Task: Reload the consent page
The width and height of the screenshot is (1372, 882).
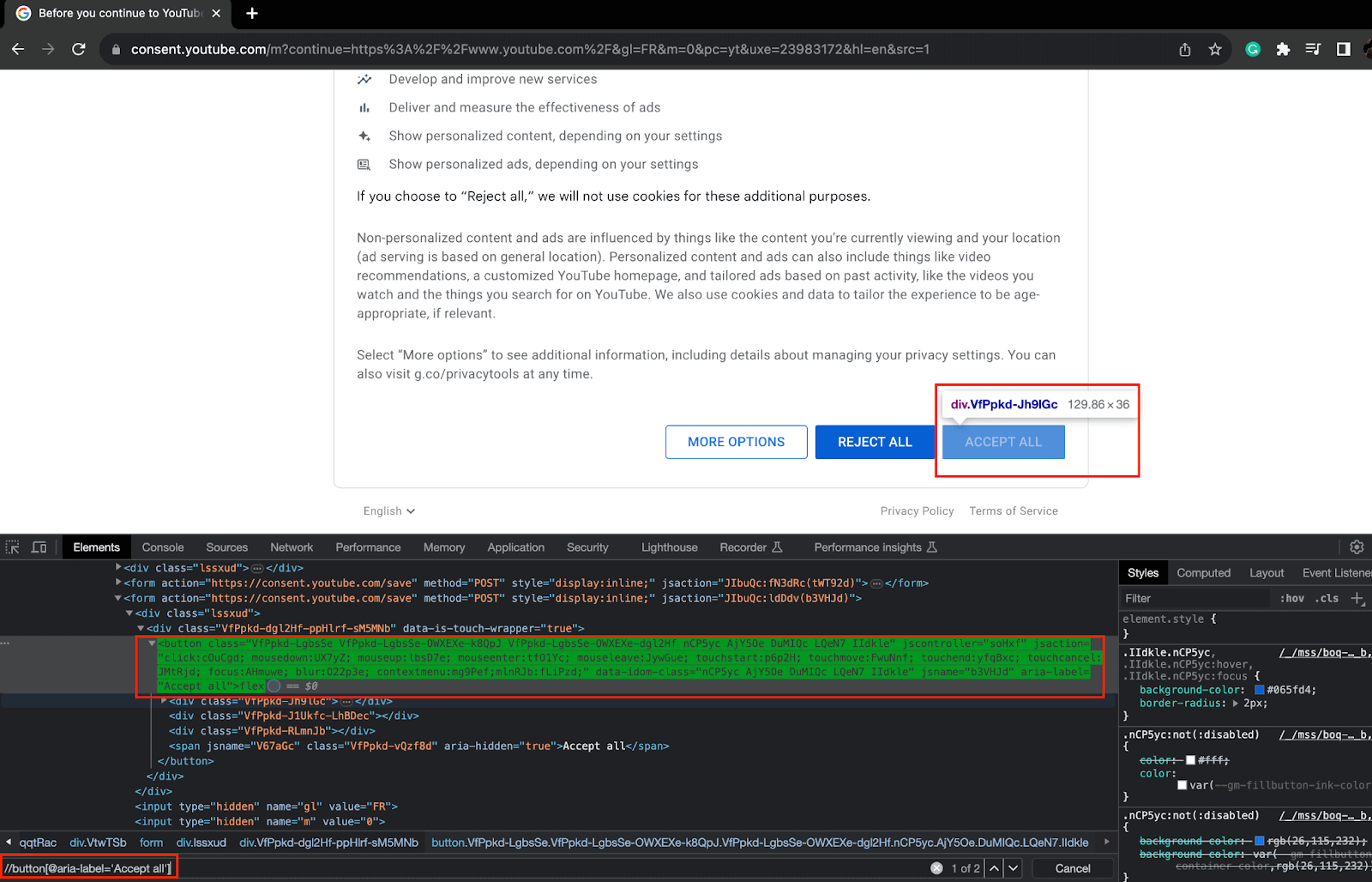Action: (x=79, y=49)
